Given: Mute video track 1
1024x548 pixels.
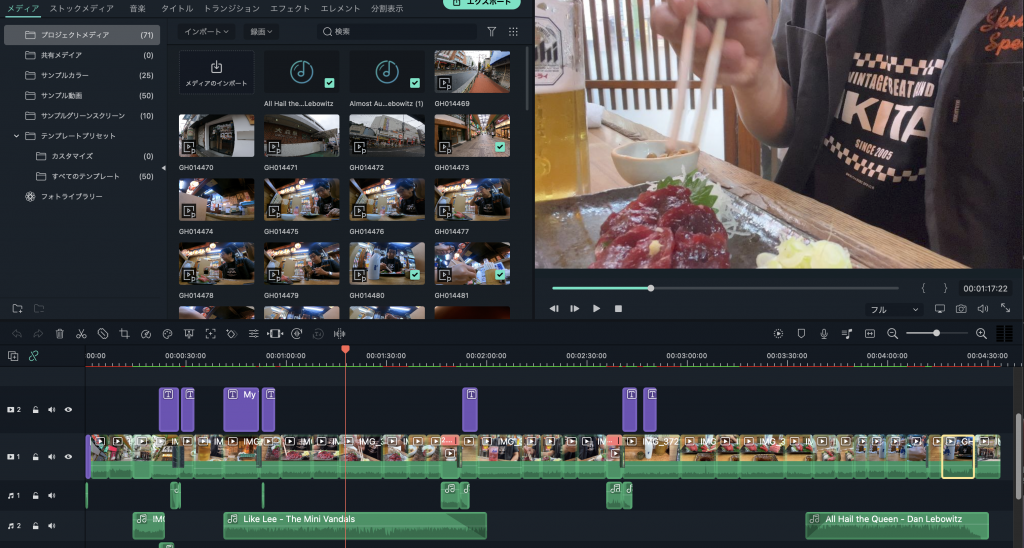Looking at the screenshot, I should pos(52,457).
